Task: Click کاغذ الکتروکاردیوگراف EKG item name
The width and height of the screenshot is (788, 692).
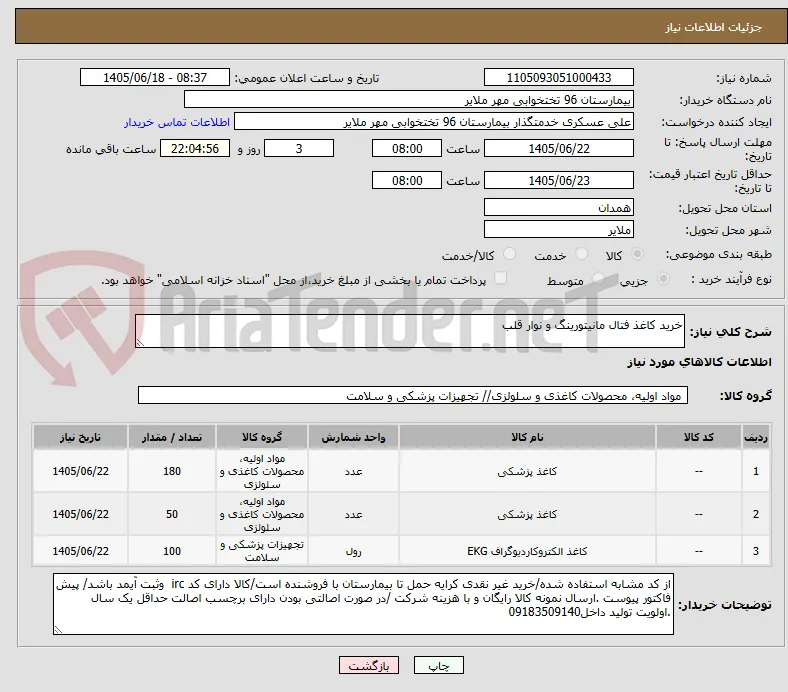Action: click(527, 551)
